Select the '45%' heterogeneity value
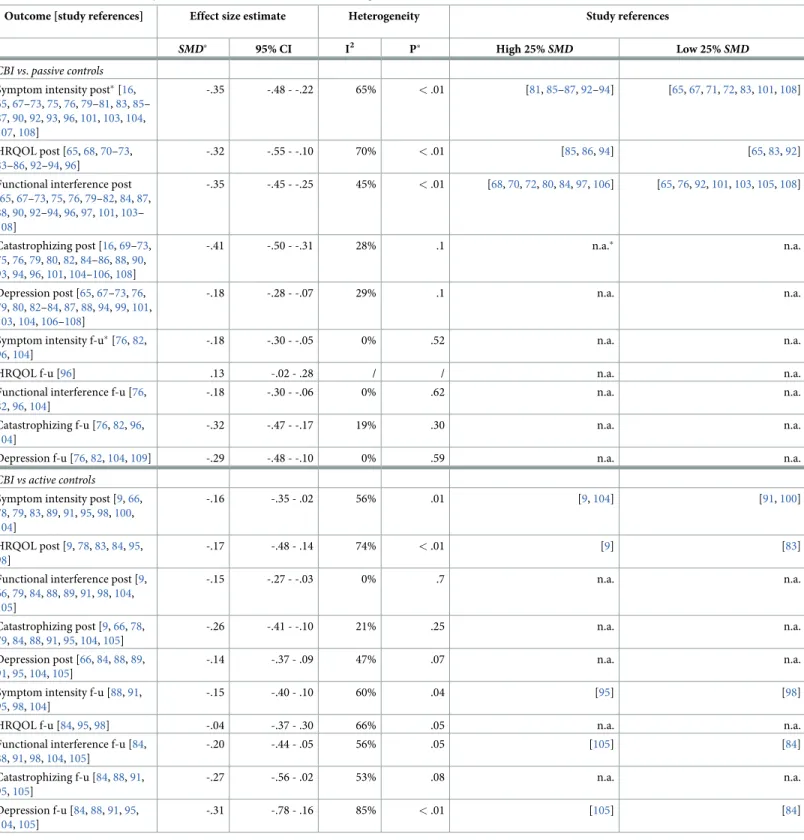804x840 pixels. (x=366, y=184)
